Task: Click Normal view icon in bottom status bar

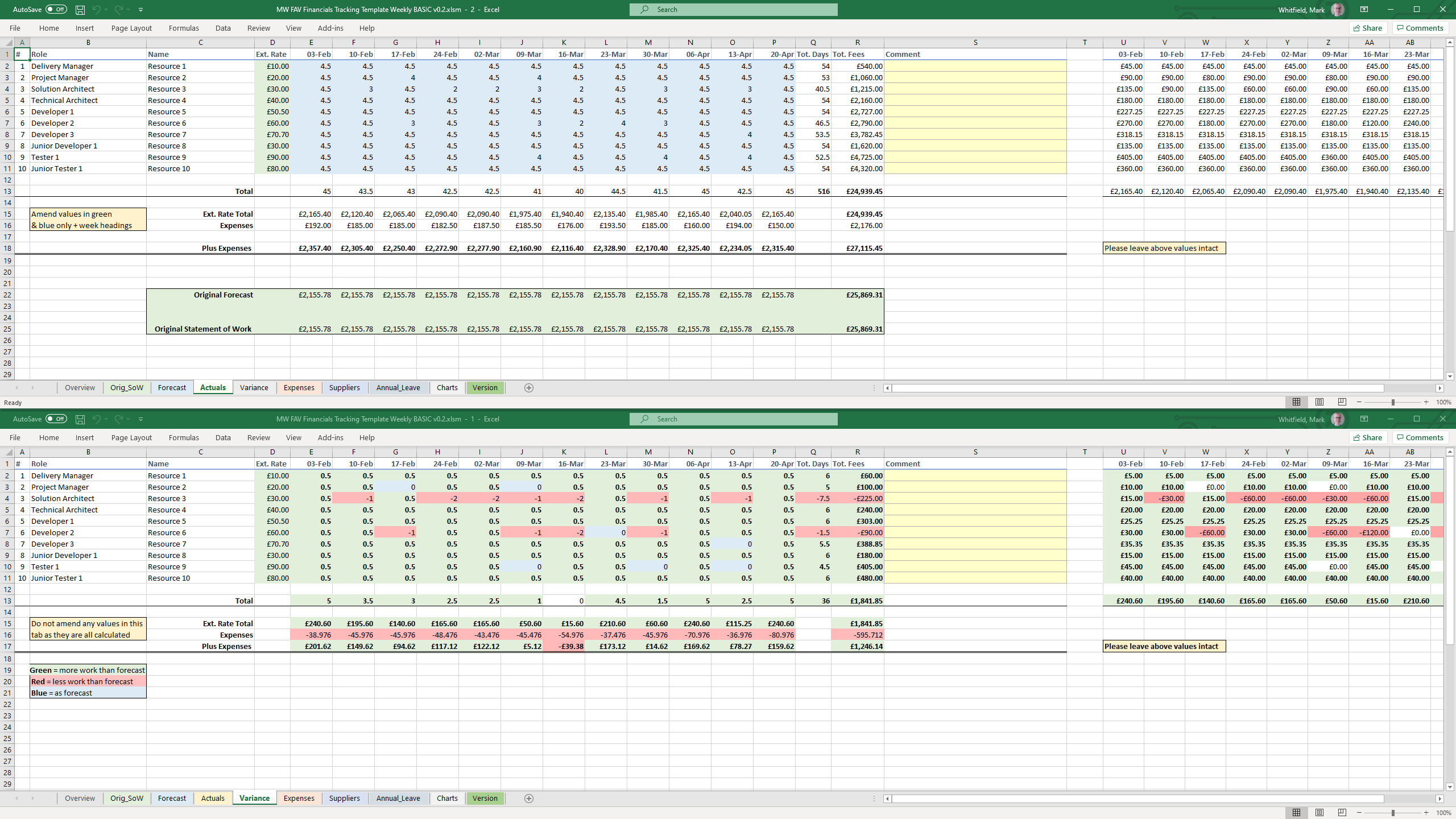Action: coord(1296,813)
